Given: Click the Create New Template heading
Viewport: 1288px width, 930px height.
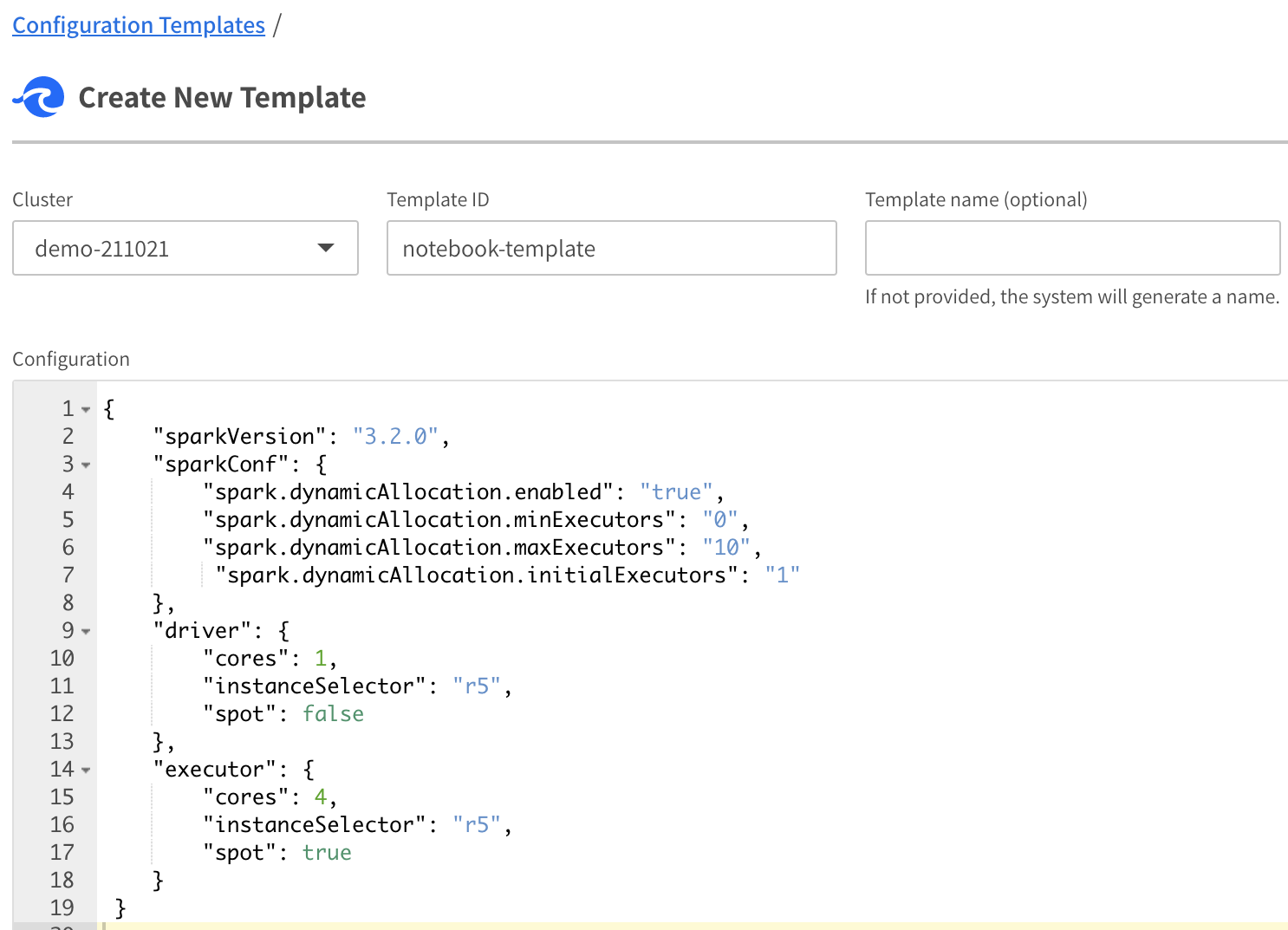Looking at the screenshot, I should pyautogui.click(x=222, y=98).
